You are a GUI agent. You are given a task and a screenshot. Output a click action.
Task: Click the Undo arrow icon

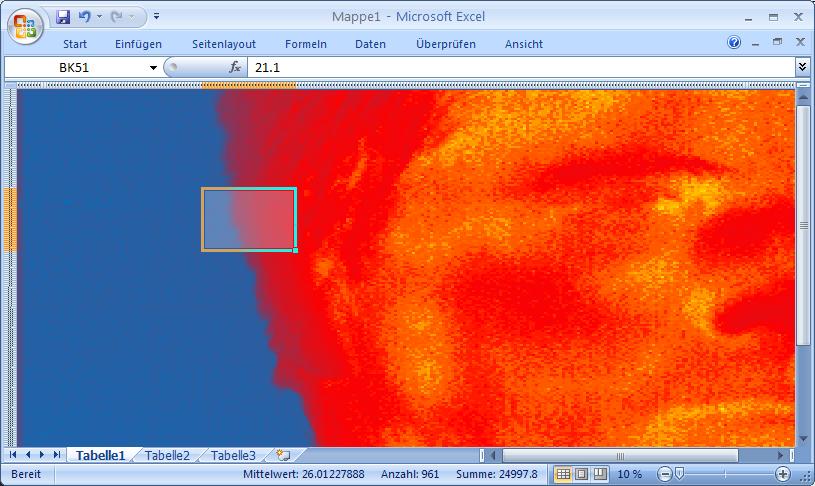coord(84,17)
